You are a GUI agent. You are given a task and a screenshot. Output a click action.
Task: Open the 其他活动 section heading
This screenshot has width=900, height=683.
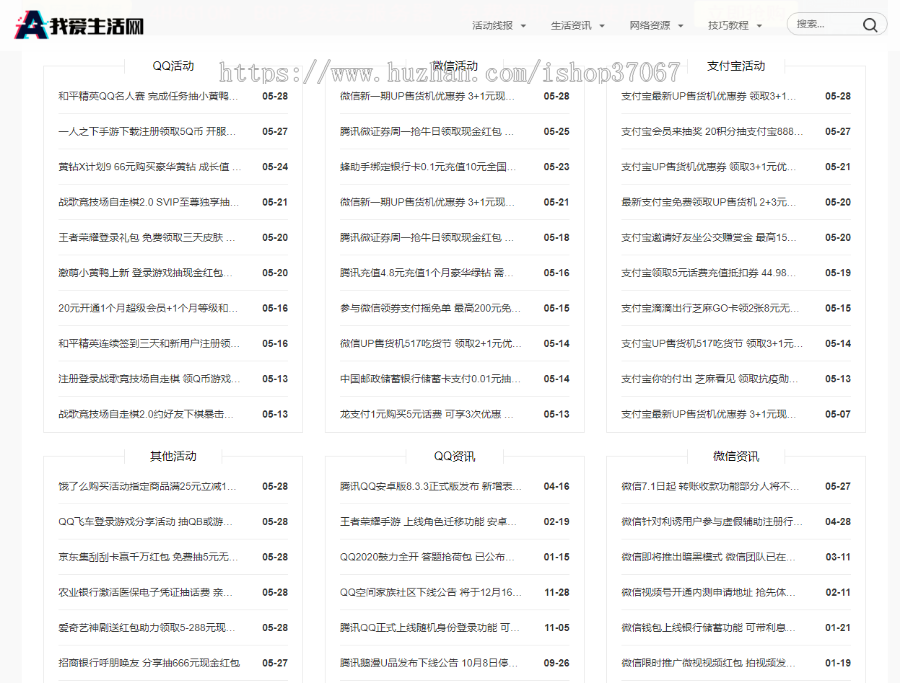(x=173, y=456)
